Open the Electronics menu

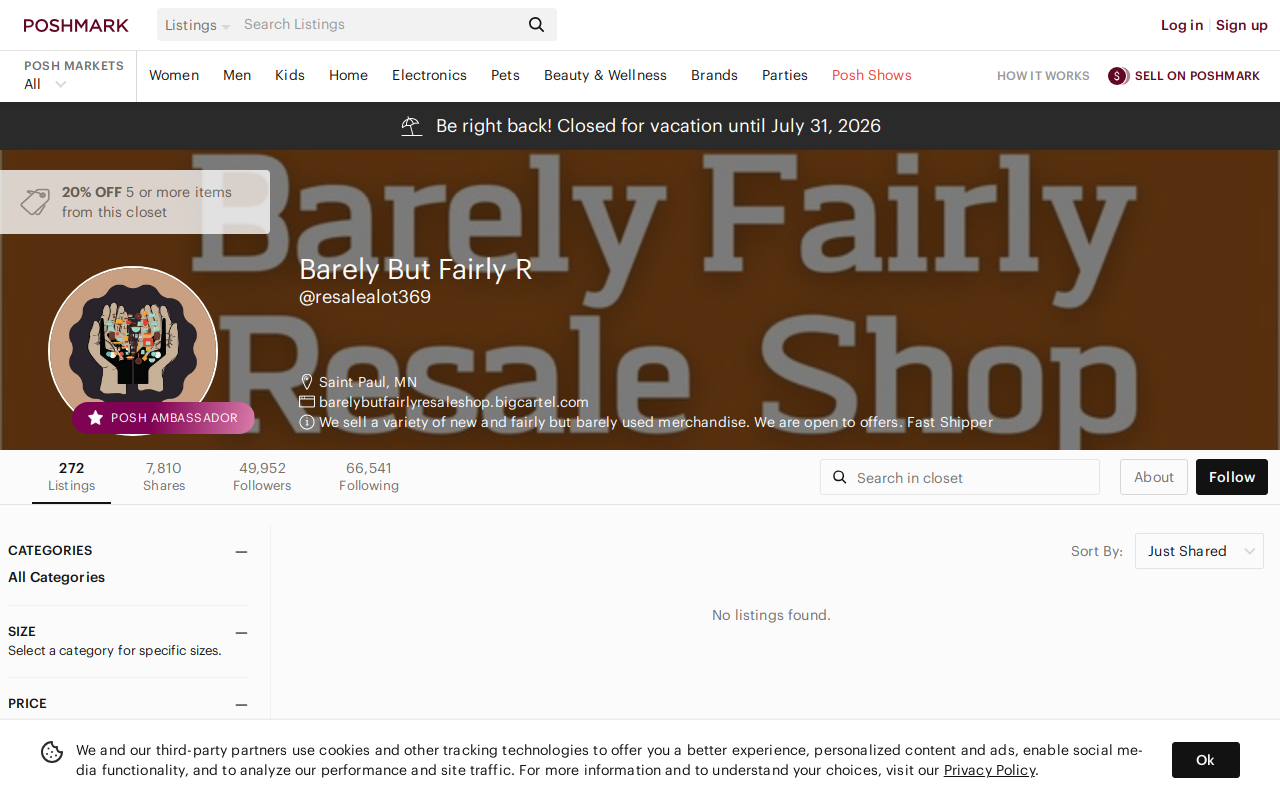(x=429, y=75)
